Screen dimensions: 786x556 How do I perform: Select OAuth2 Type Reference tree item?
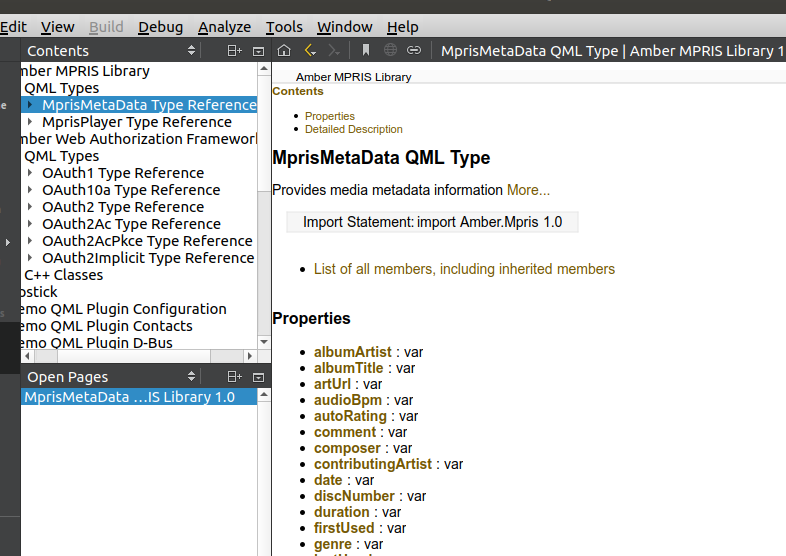point(123,207)
